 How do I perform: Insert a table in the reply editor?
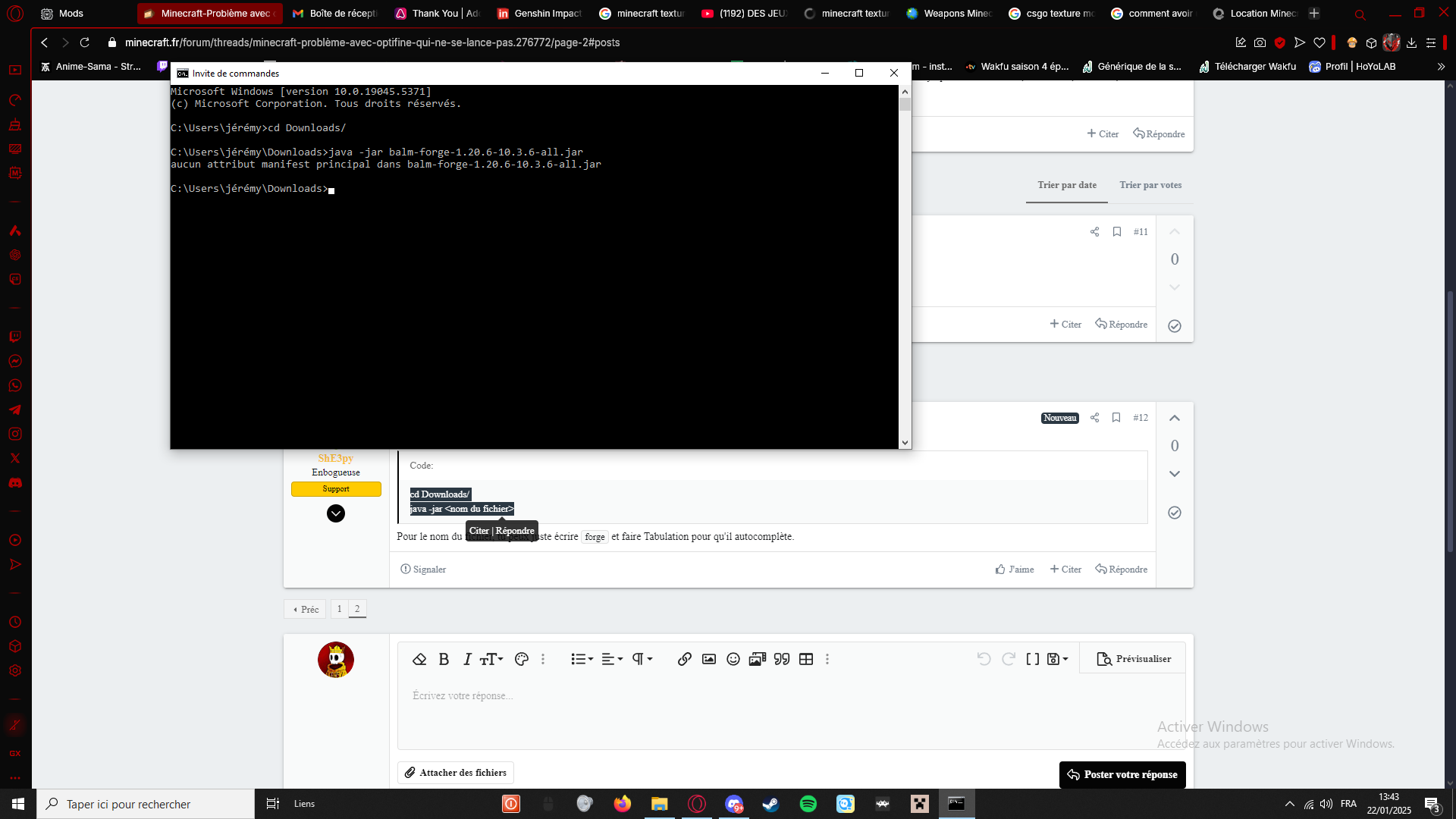pos(806,659)
